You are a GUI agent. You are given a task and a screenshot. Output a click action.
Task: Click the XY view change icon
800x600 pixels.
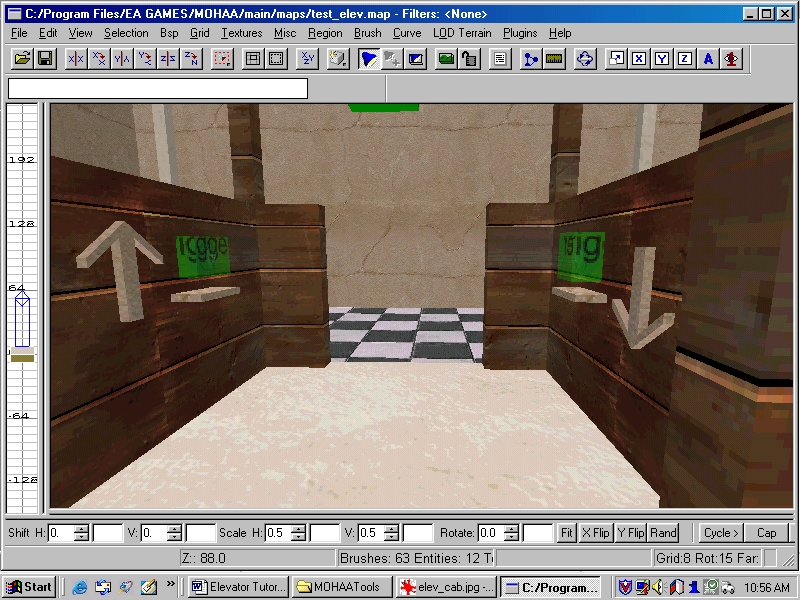pos(308,59)
